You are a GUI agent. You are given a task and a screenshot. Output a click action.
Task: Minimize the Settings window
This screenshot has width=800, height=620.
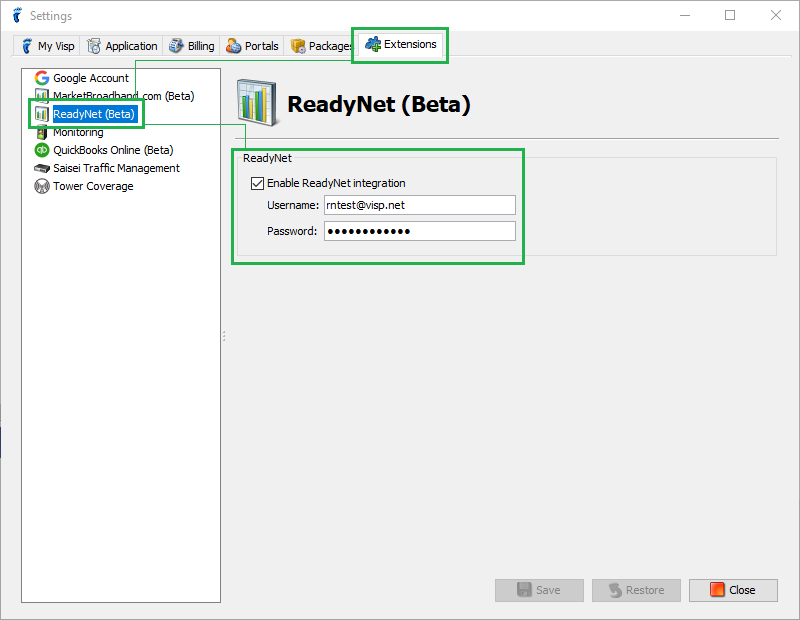click(x=685, y=15)
